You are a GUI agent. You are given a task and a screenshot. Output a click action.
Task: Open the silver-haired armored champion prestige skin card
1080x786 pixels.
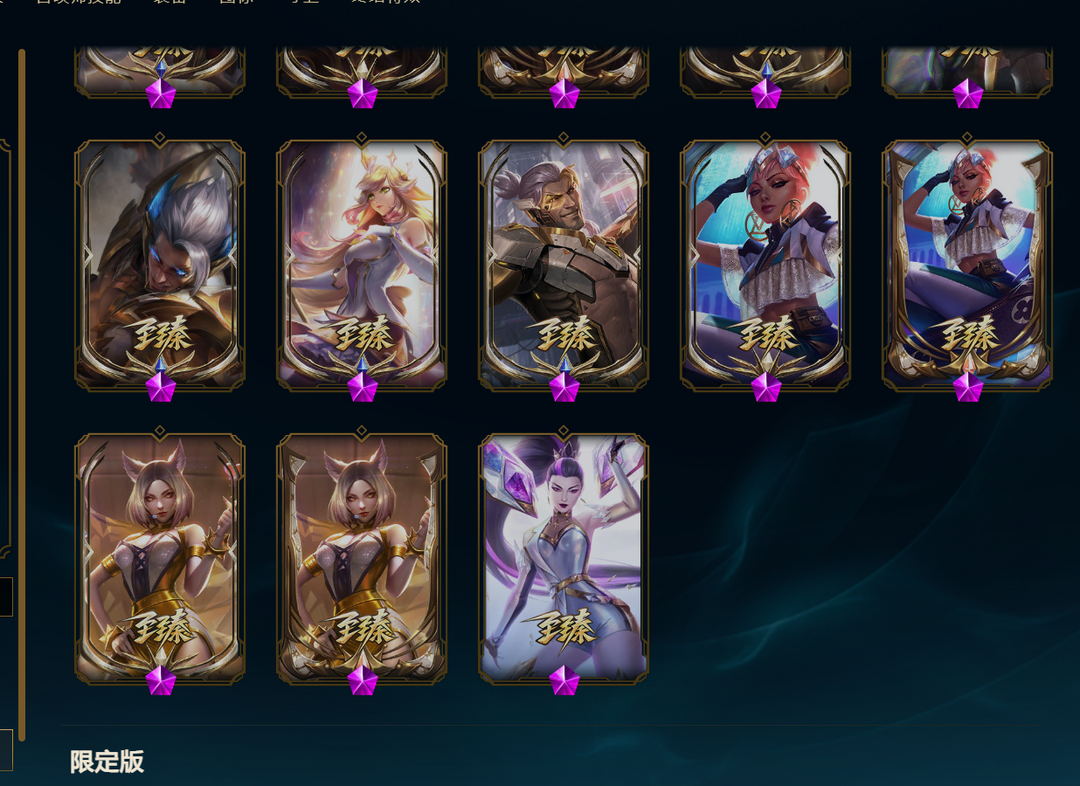(x=160, y=265)
